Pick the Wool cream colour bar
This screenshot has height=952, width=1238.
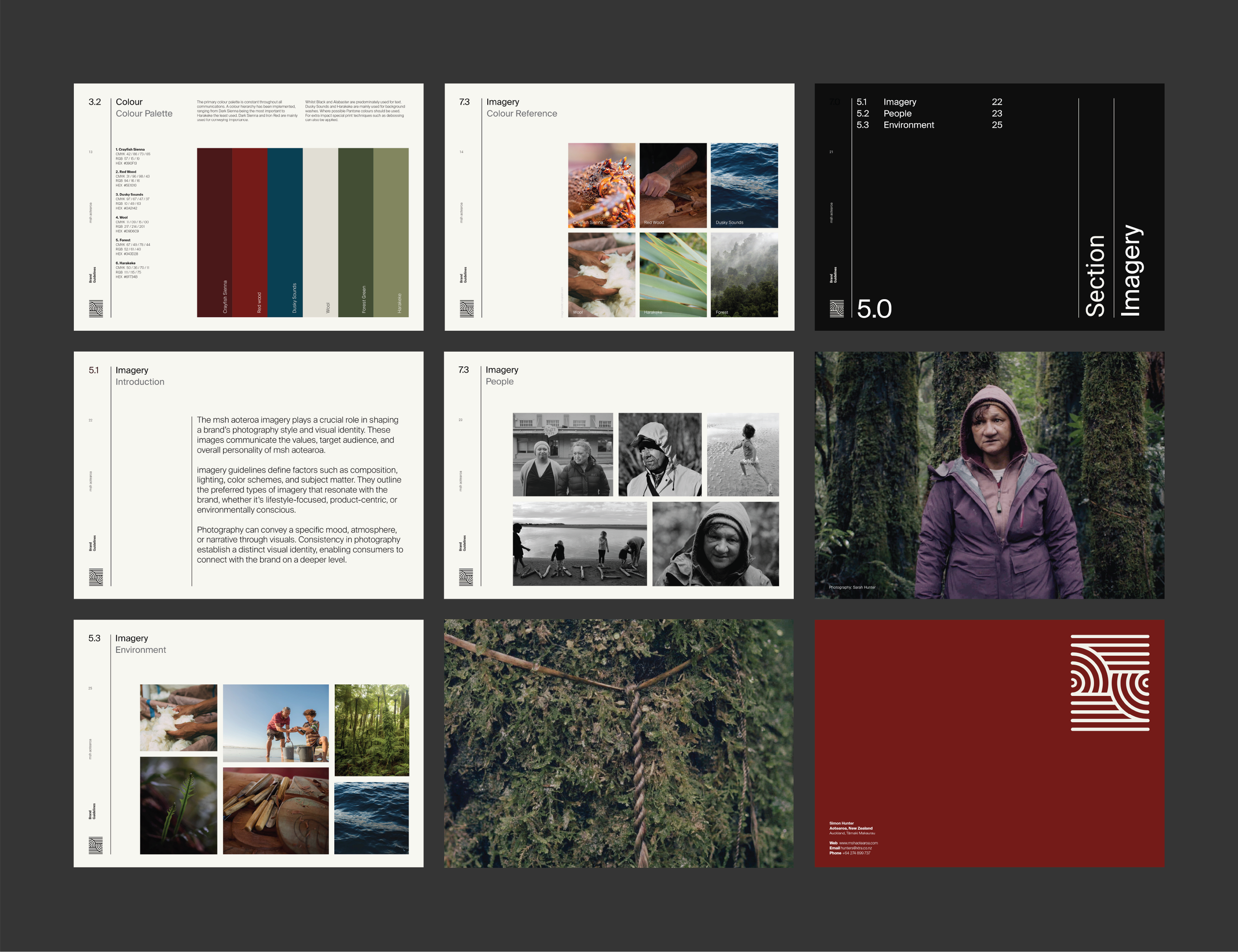tap(320, 232)
